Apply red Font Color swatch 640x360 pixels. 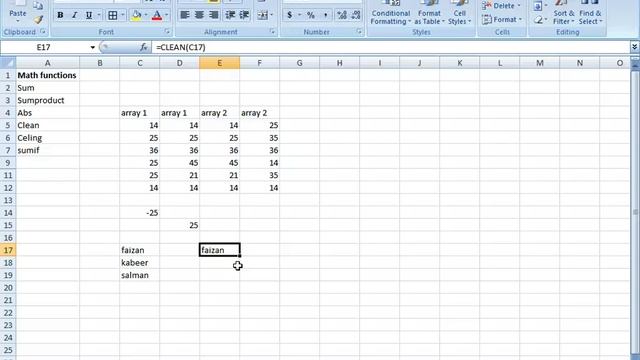(157, 16)
